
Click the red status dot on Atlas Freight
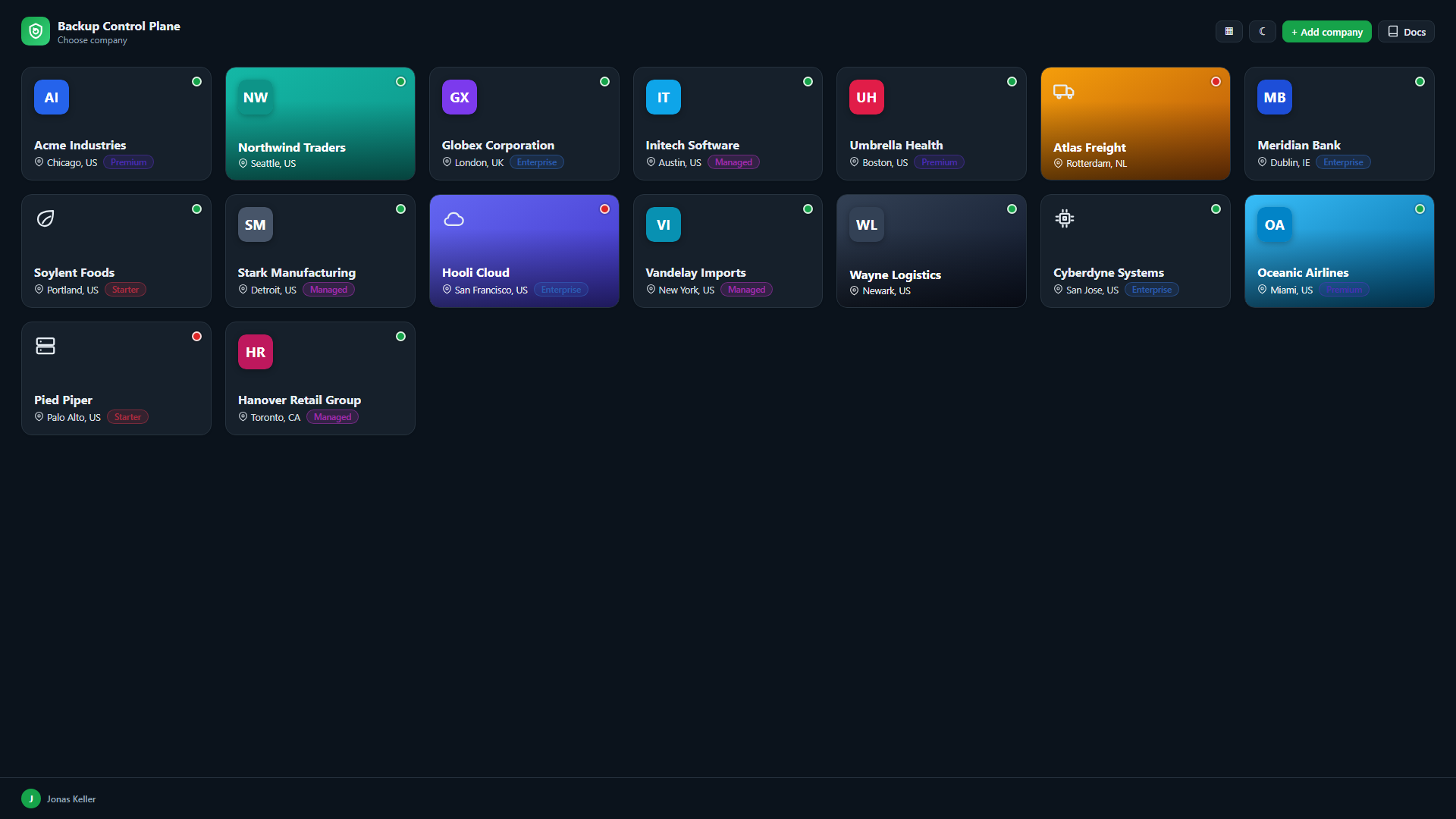pos(1216,81)
